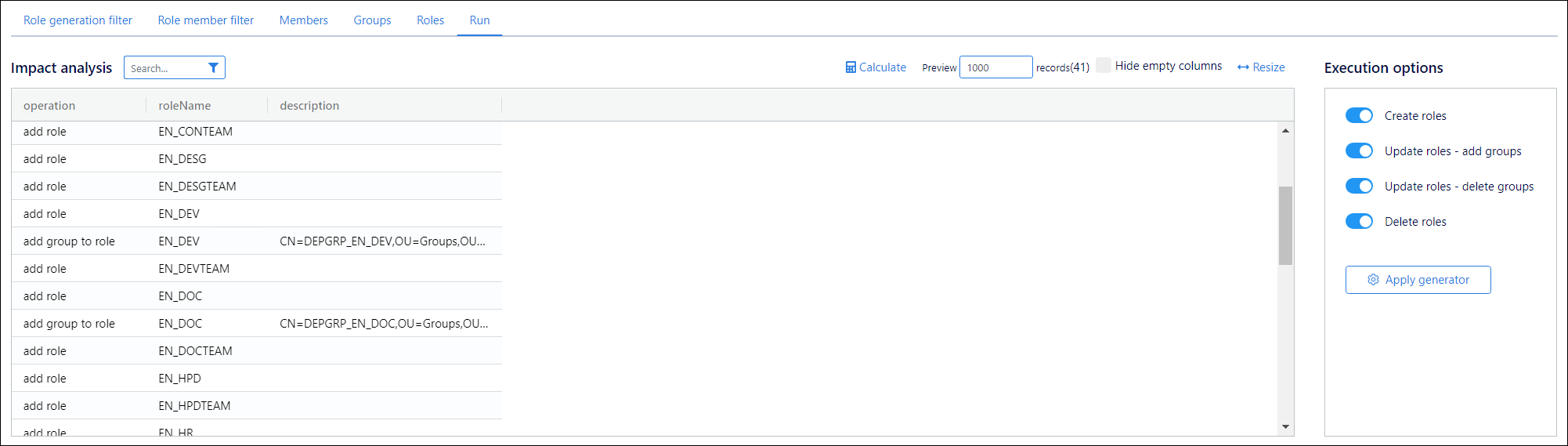Click the Preview records count field

pyautogui.click(x=995, y=67)
